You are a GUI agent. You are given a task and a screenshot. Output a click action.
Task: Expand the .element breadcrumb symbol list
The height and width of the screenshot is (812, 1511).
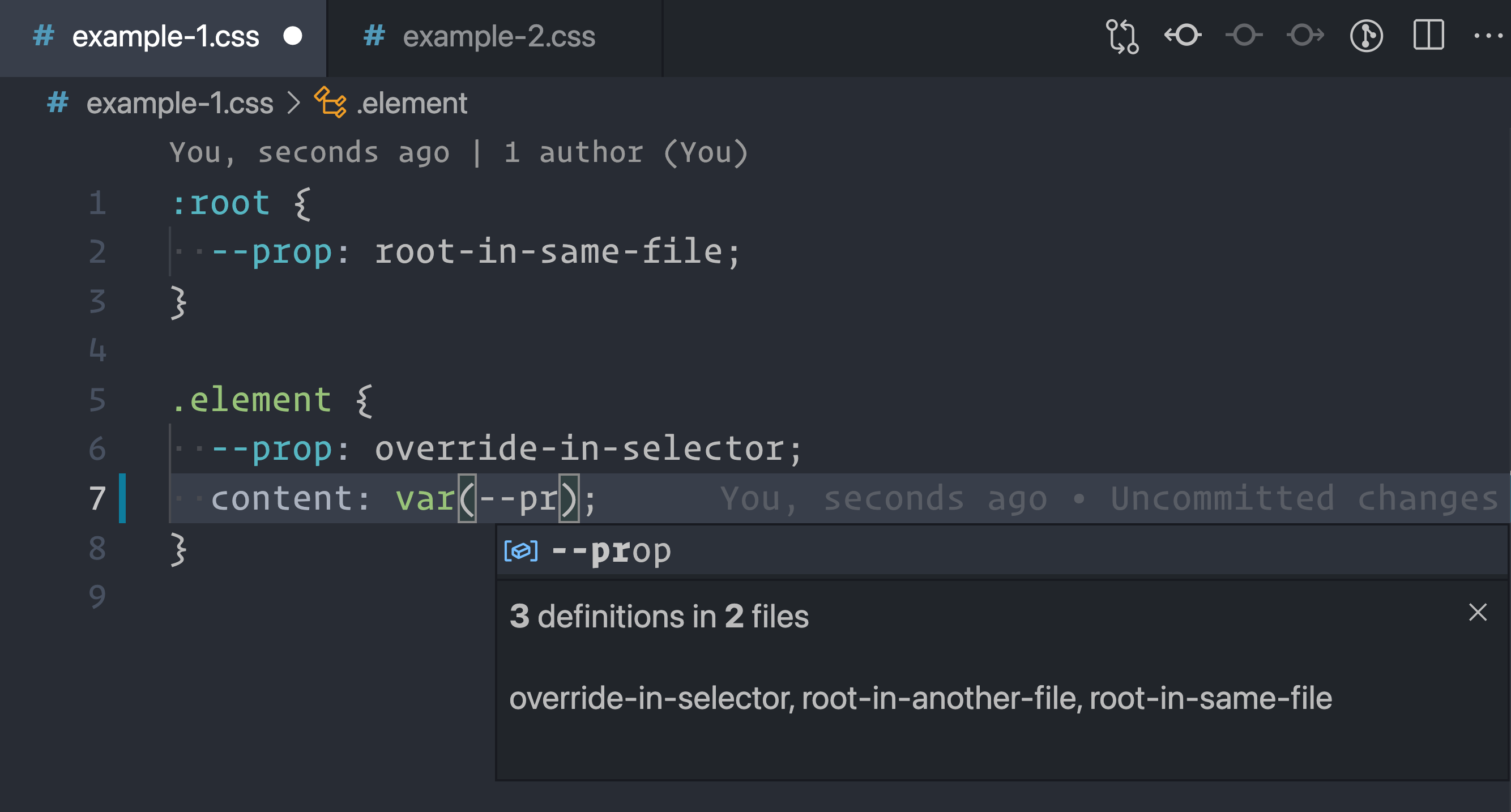tap(412, 103)
